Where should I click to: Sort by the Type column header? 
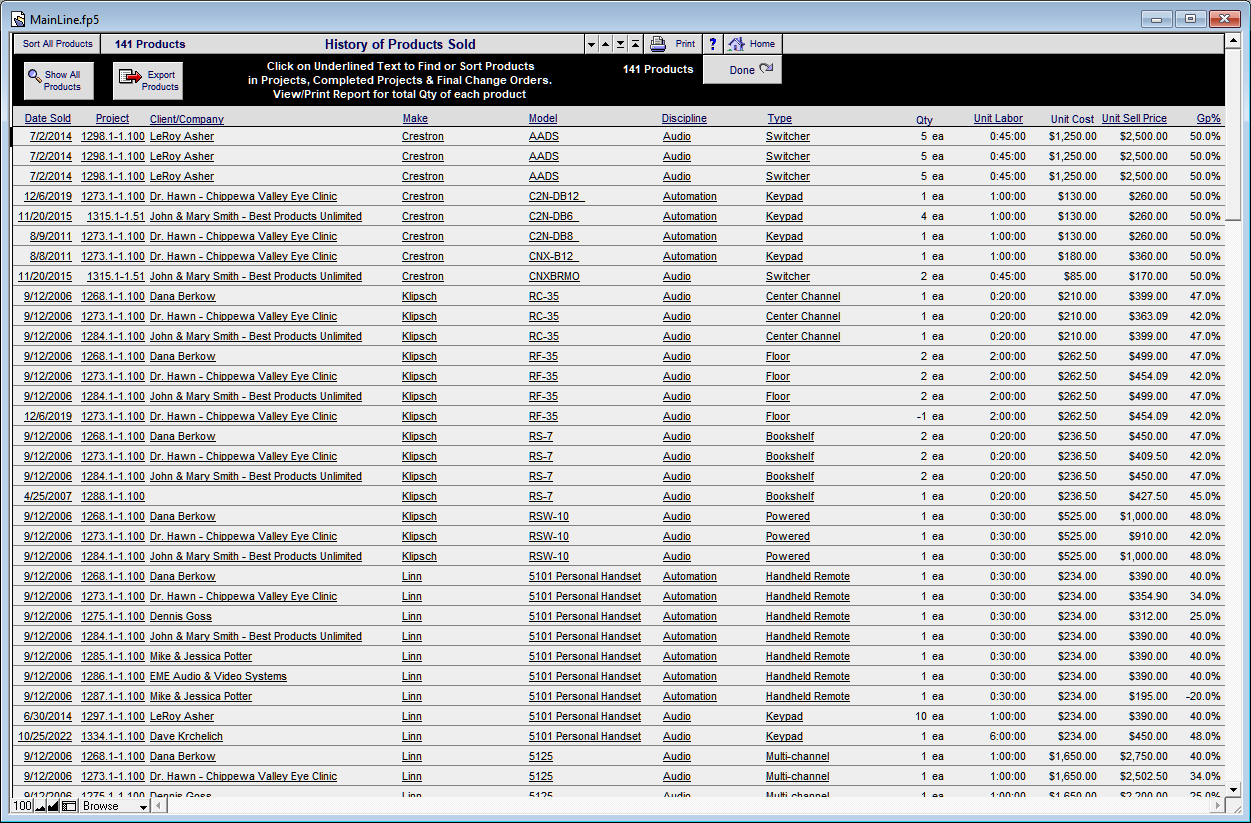780,119
